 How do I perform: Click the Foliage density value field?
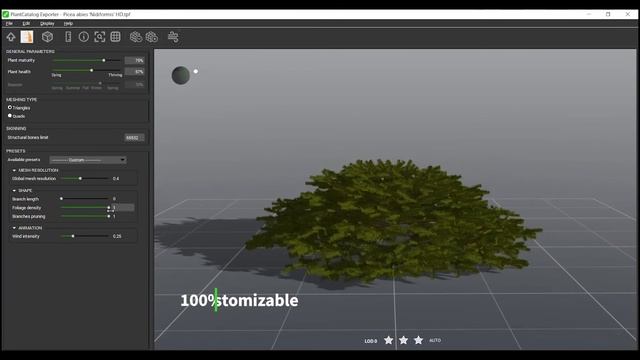[x=123, y=207]
